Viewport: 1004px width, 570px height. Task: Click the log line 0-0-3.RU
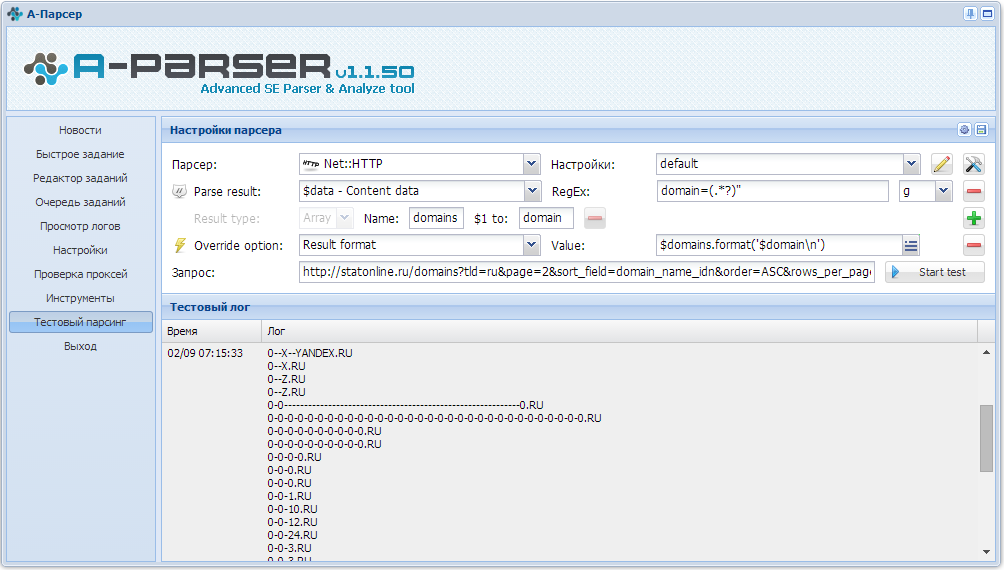pos(289,548)
